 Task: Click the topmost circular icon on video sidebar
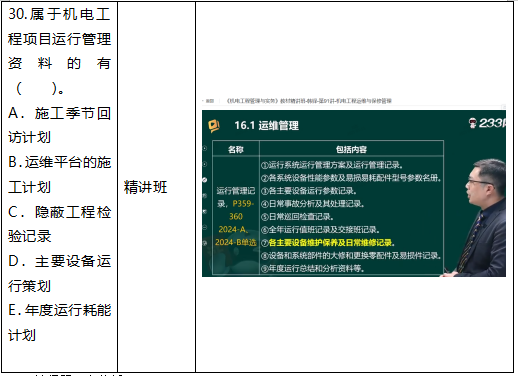(205, 148)
